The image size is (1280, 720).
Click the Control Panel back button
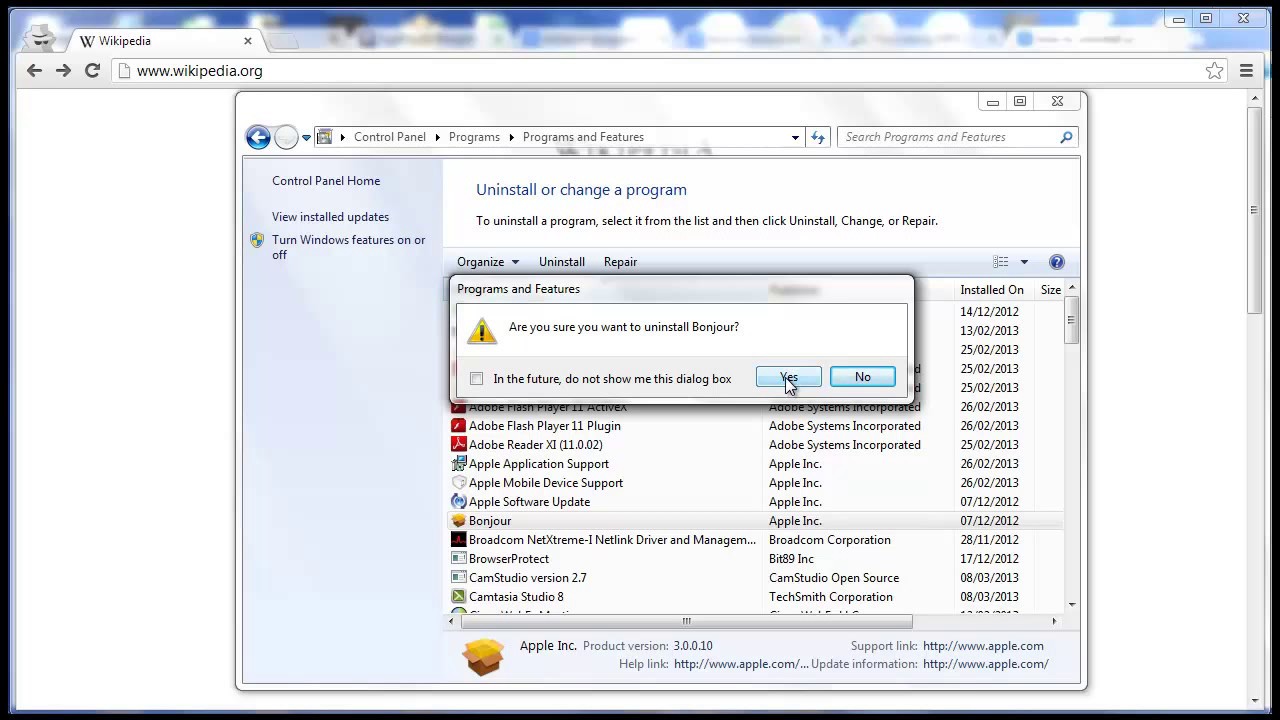[x=258, y=137]
